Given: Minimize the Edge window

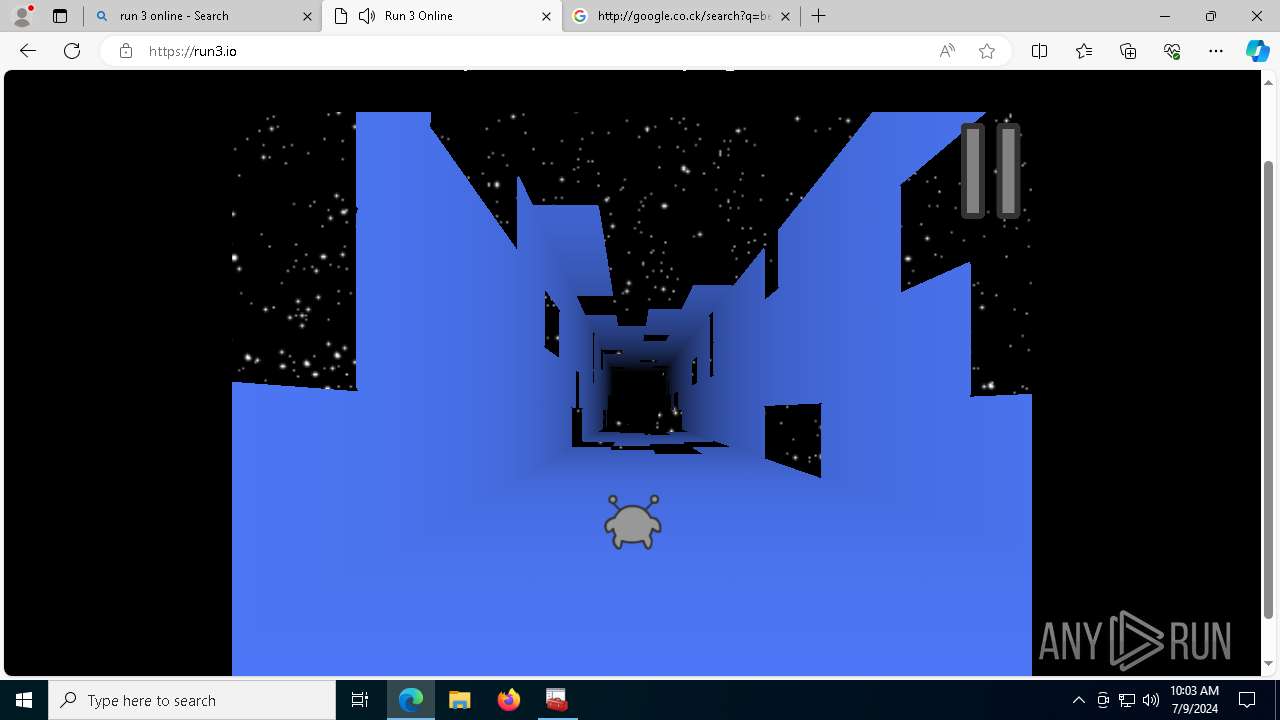Looking at the screenshot, I should point(1165,16).
